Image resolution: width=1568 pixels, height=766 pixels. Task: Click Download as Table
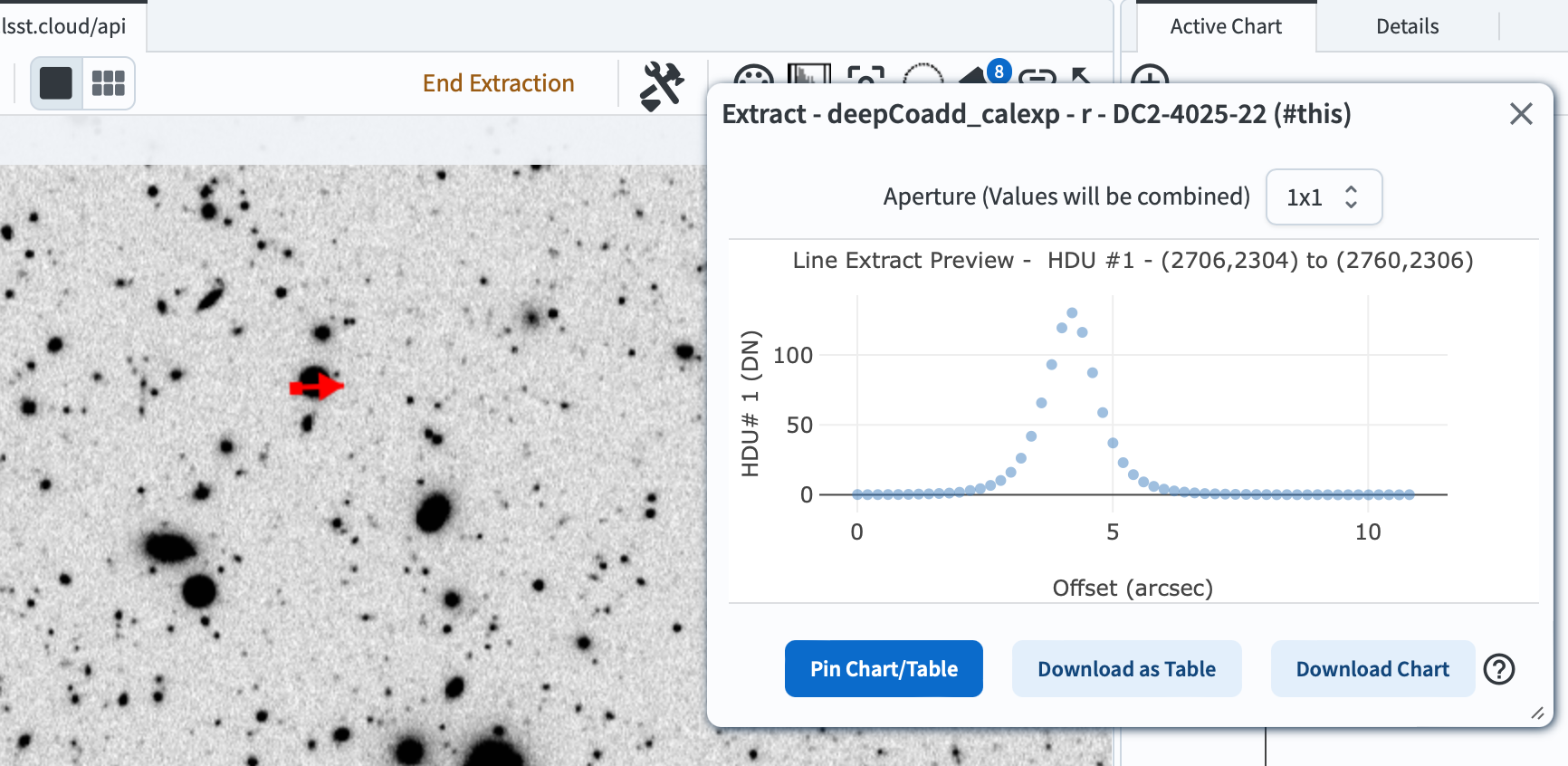[1126, 669]
